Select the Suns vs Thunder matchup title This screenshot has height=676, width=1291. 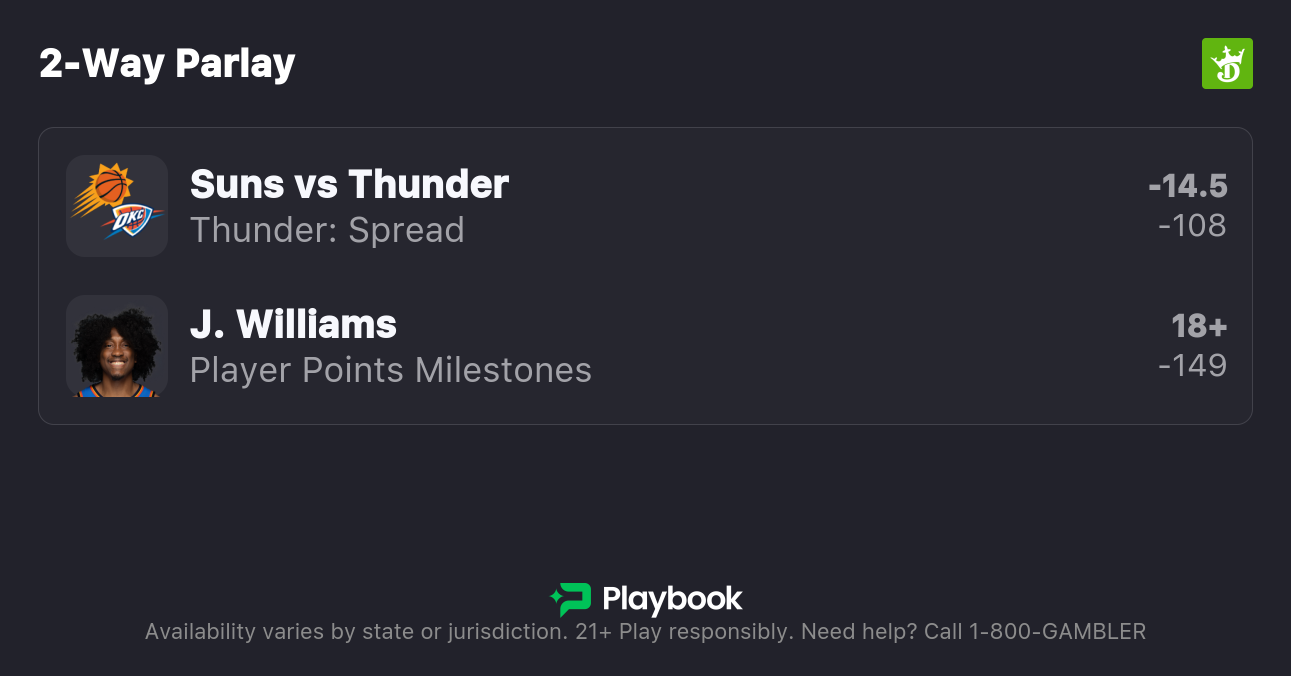click(349, 185)
